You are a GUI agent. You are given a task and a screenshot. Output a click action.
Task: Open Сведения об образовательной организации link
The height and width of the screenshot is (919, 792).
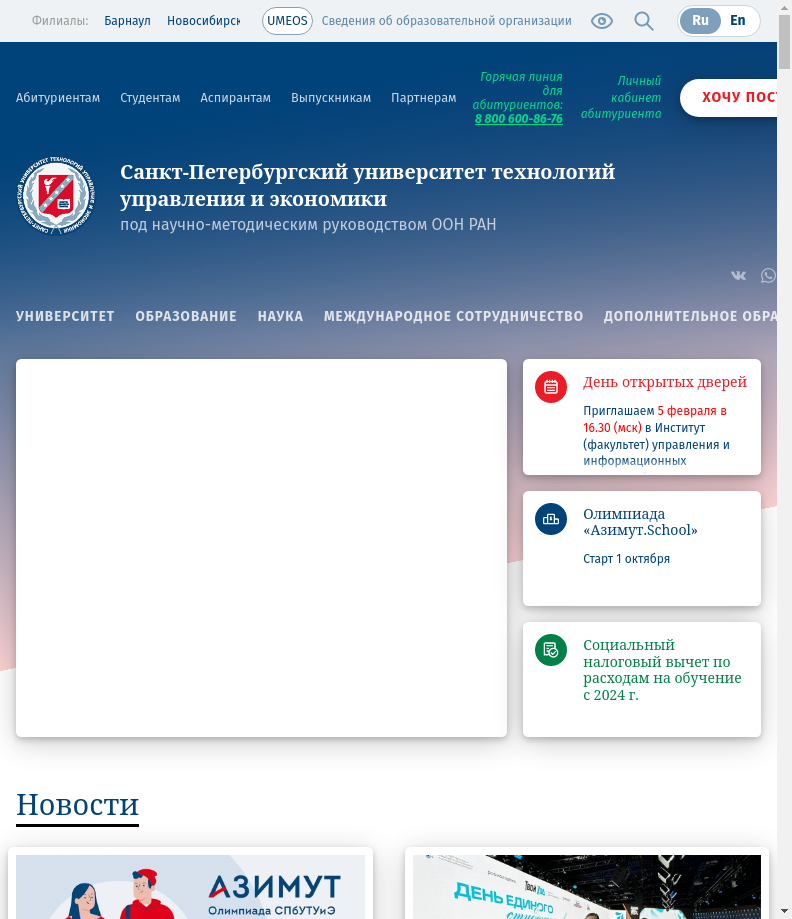[x=446, y=21]
